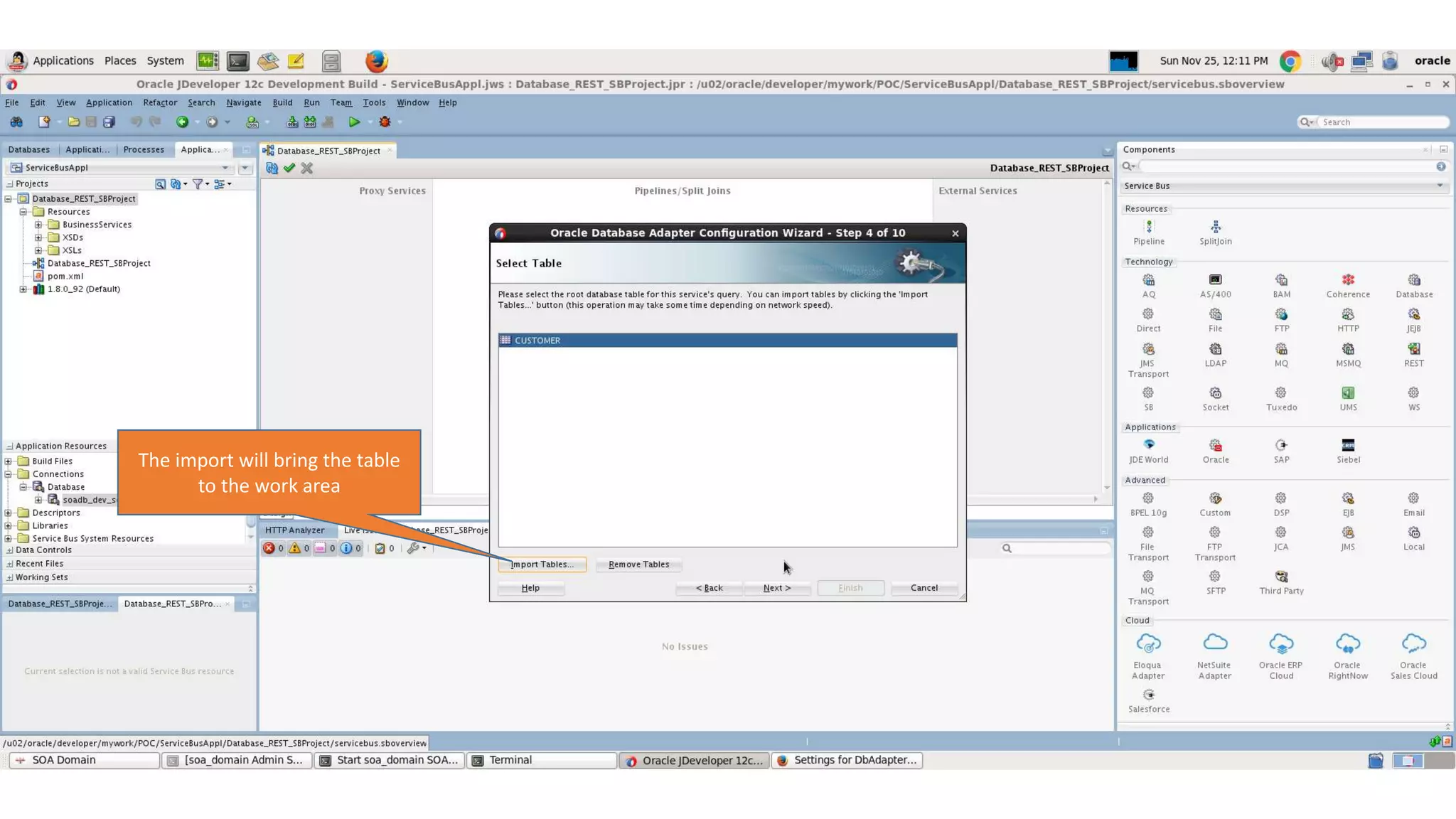Click the green Run toolbar icon

click(x=354, y=122)
